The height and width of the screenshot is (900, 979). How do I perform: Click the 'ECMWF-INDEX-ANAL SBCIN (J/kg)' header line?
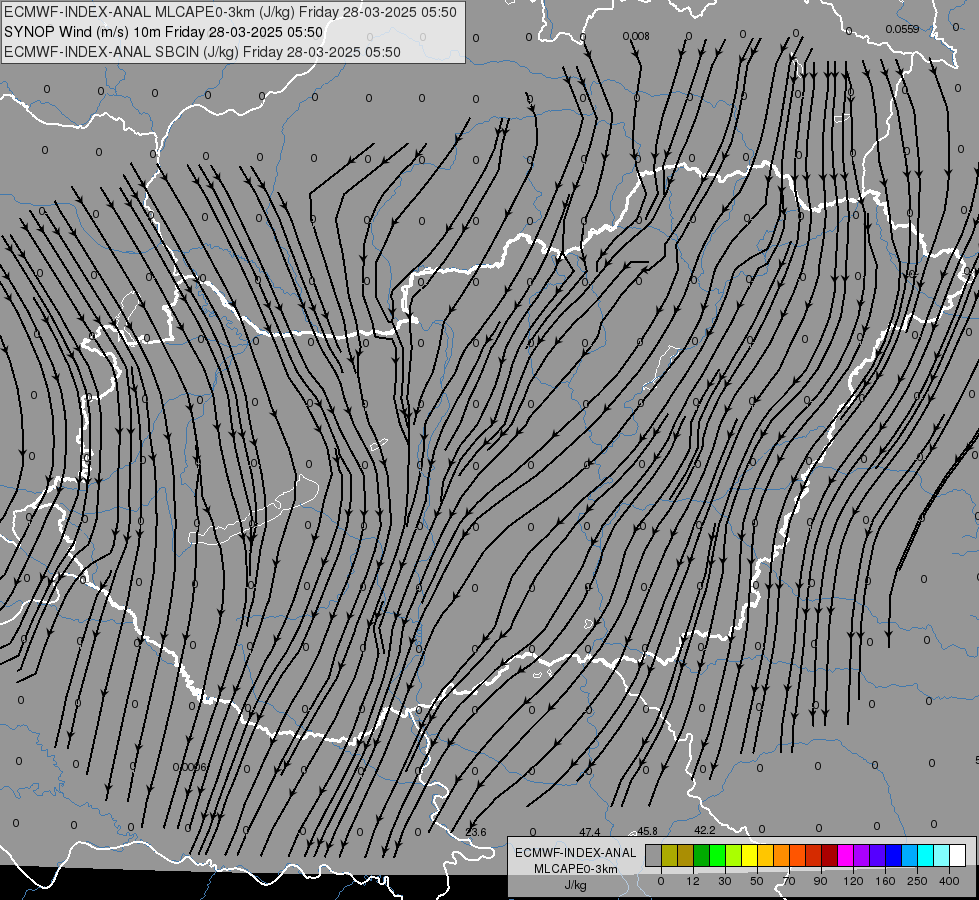[x=202, y=52]
